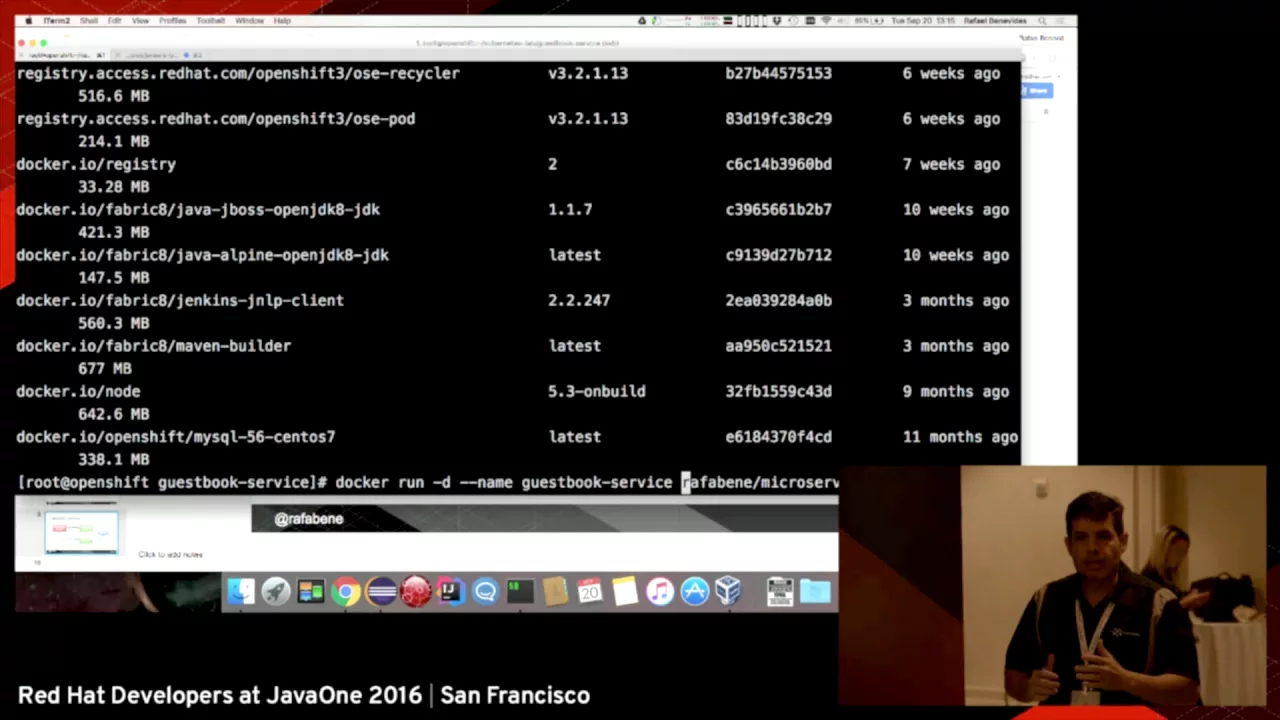Screen dimensions: 1280x720
Task: Launch Eclipse IDE from the Dock
Action: tap(381, 592)
